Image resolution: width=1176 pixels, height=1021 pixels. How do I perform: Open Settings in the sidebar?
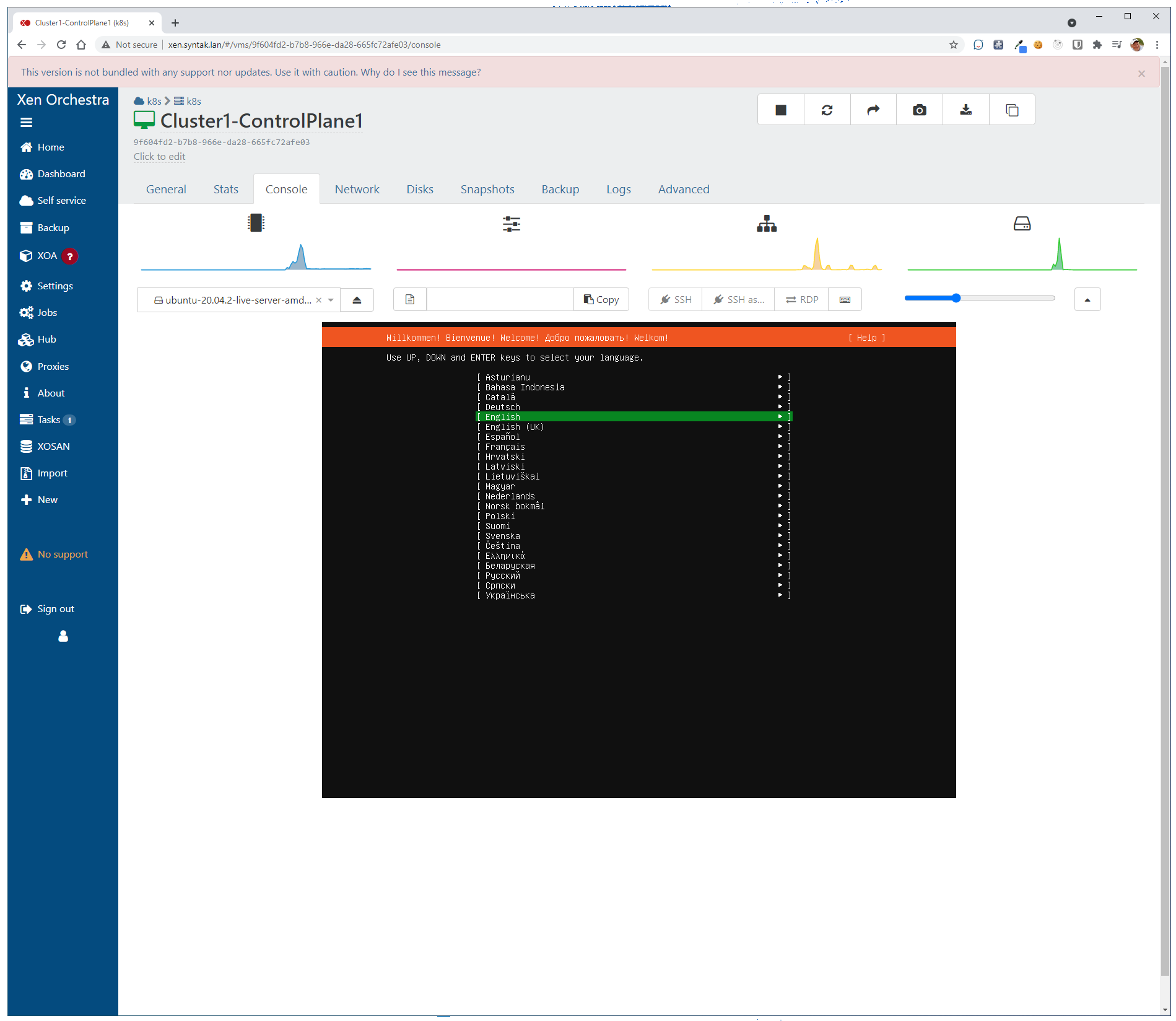coord(54,286)
